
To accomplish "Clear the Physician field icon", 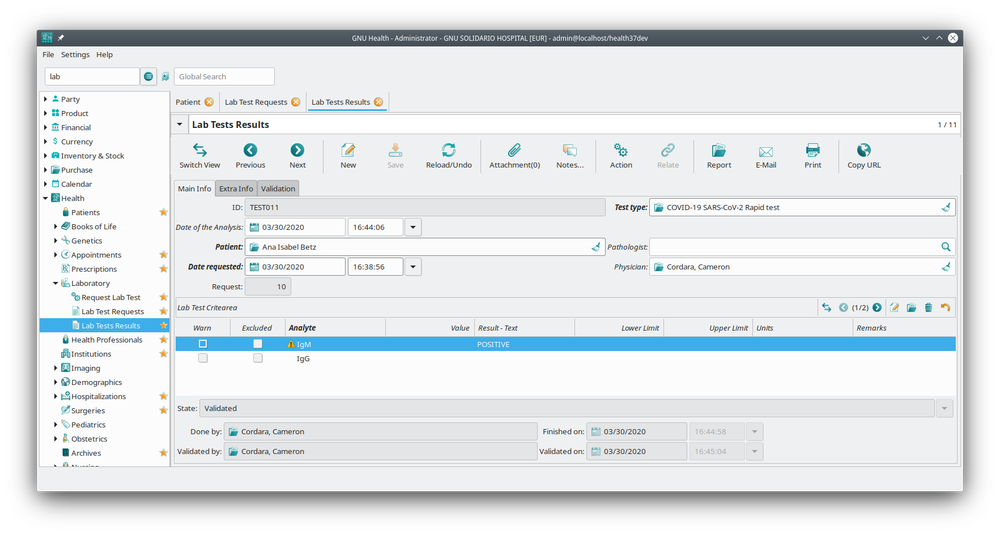I will [946, 267].
